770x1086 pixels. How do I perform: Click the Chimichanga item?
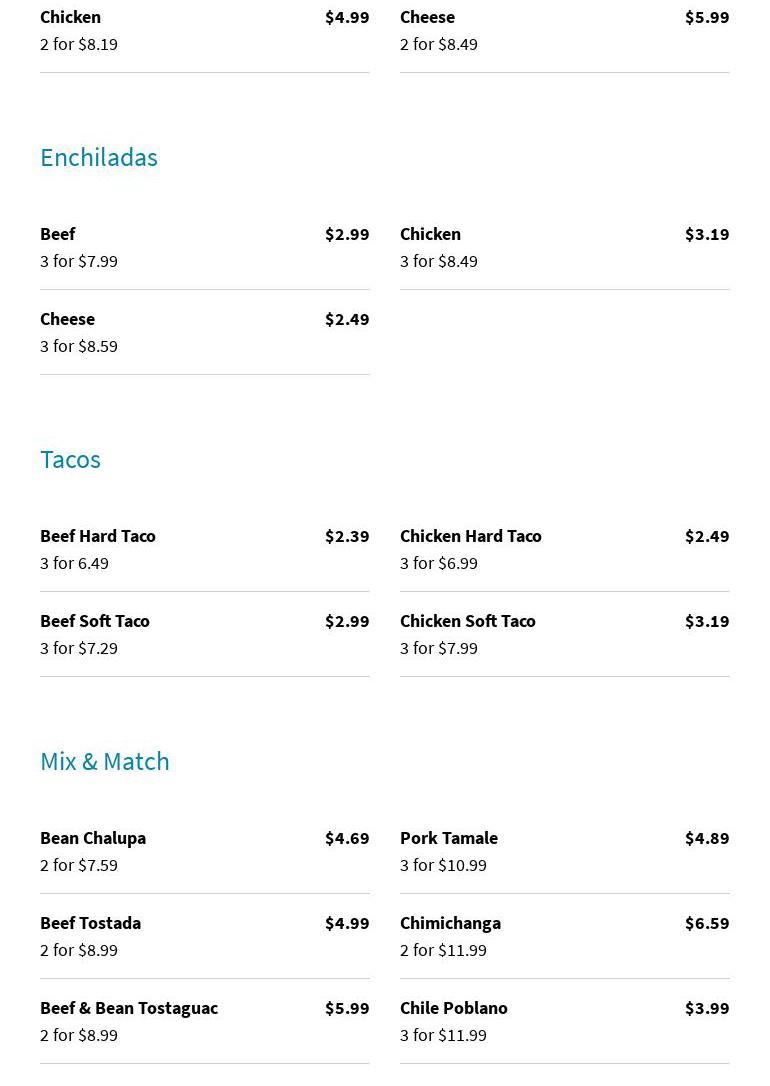point(451,923)
